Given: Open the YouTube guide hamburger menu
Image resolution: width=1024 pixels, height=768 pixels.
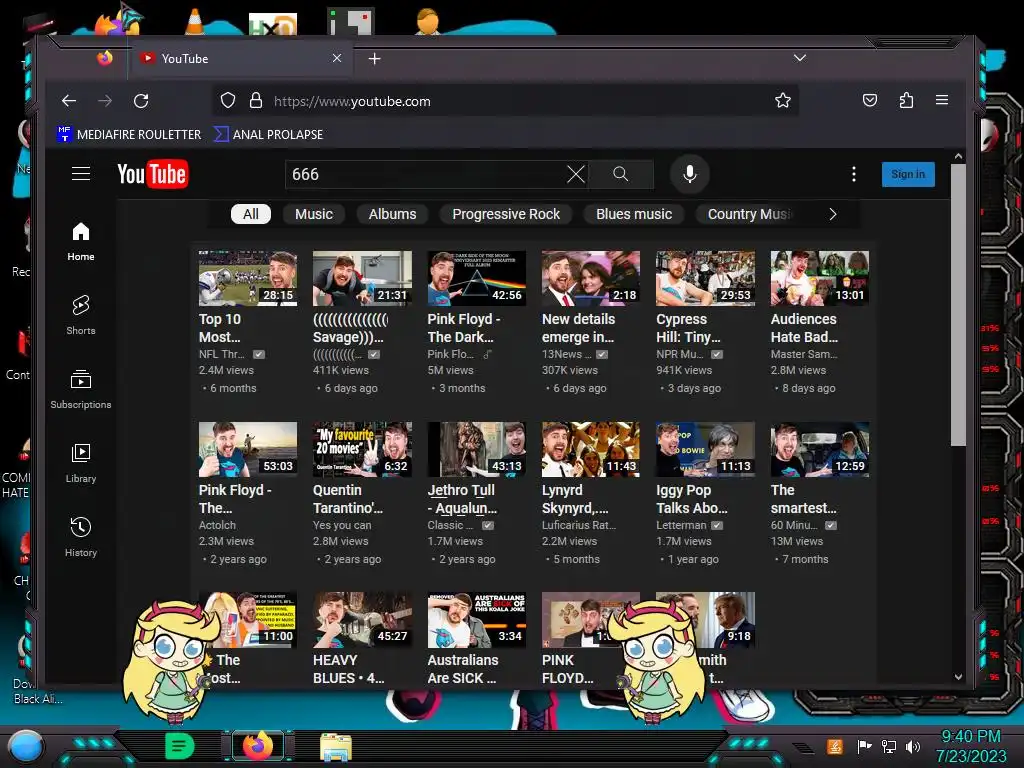Looking at the screenshot, I should tap(81, 174).
